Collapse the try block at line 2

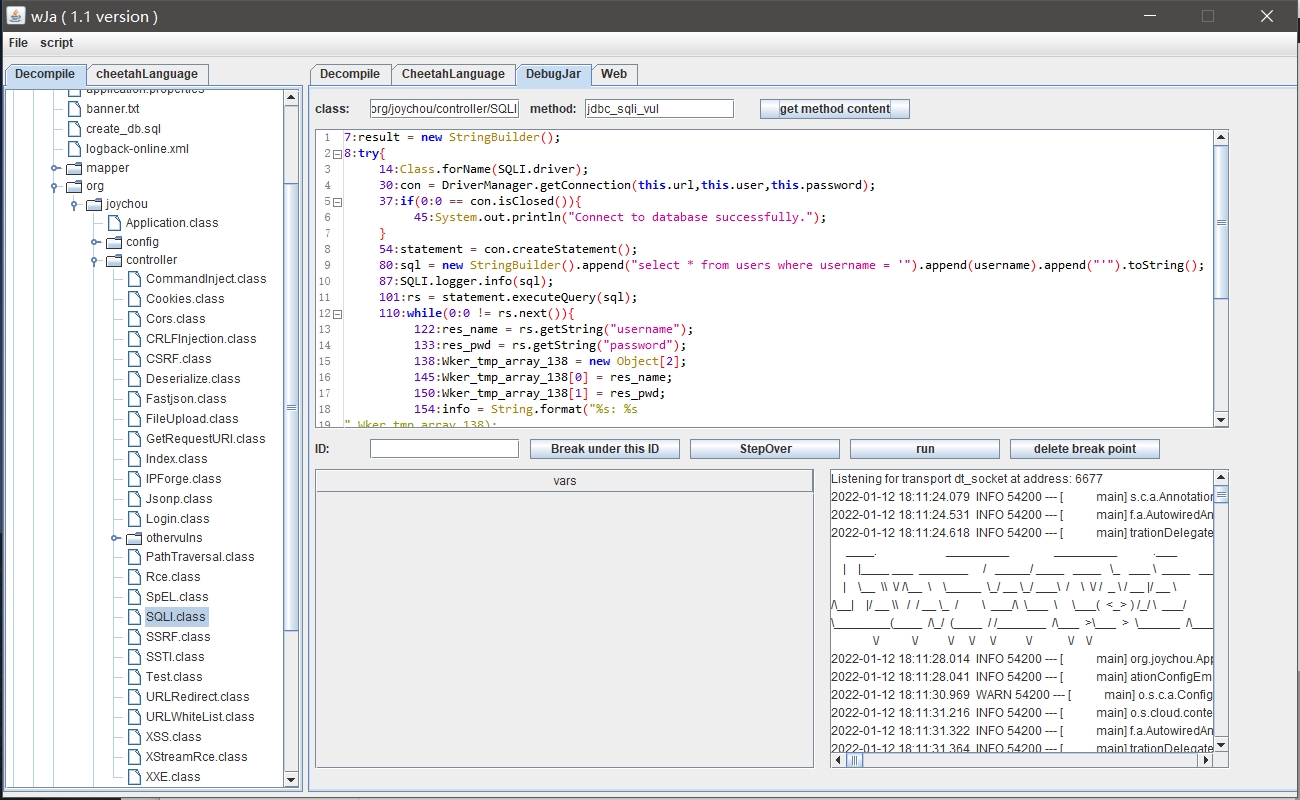tap(337, 154)
